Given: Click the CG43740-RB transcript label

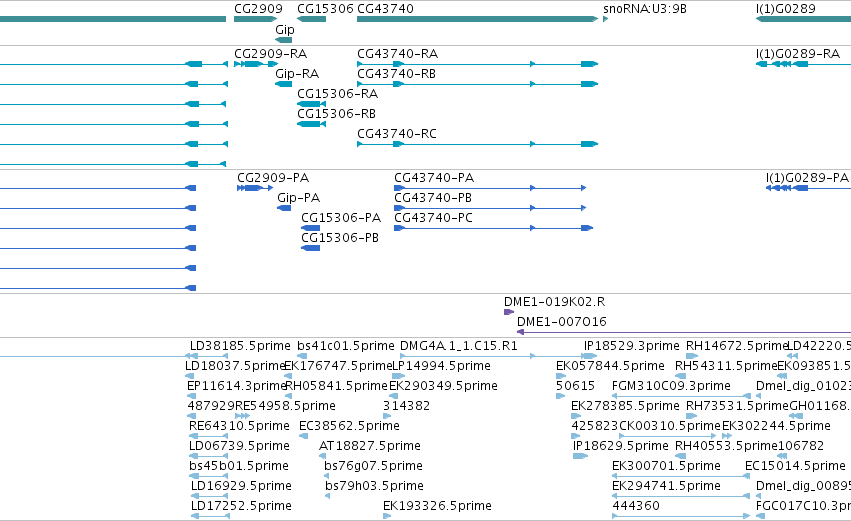Looking at the screenshot, I should tap(396, 74).
